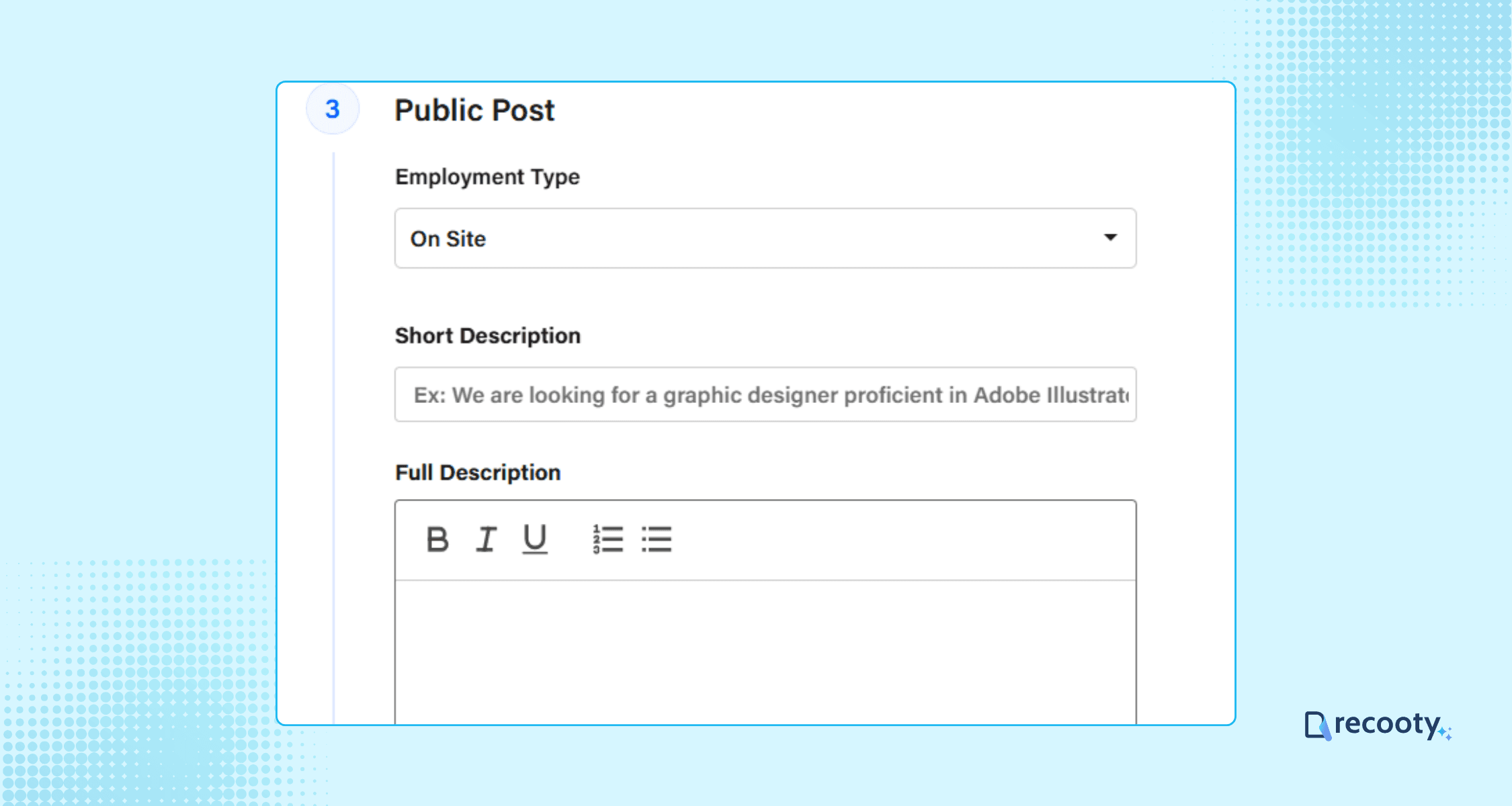Screen dimensions: 1512x806
Task: Focus the Short Description input field
Action: click(765, 395)
